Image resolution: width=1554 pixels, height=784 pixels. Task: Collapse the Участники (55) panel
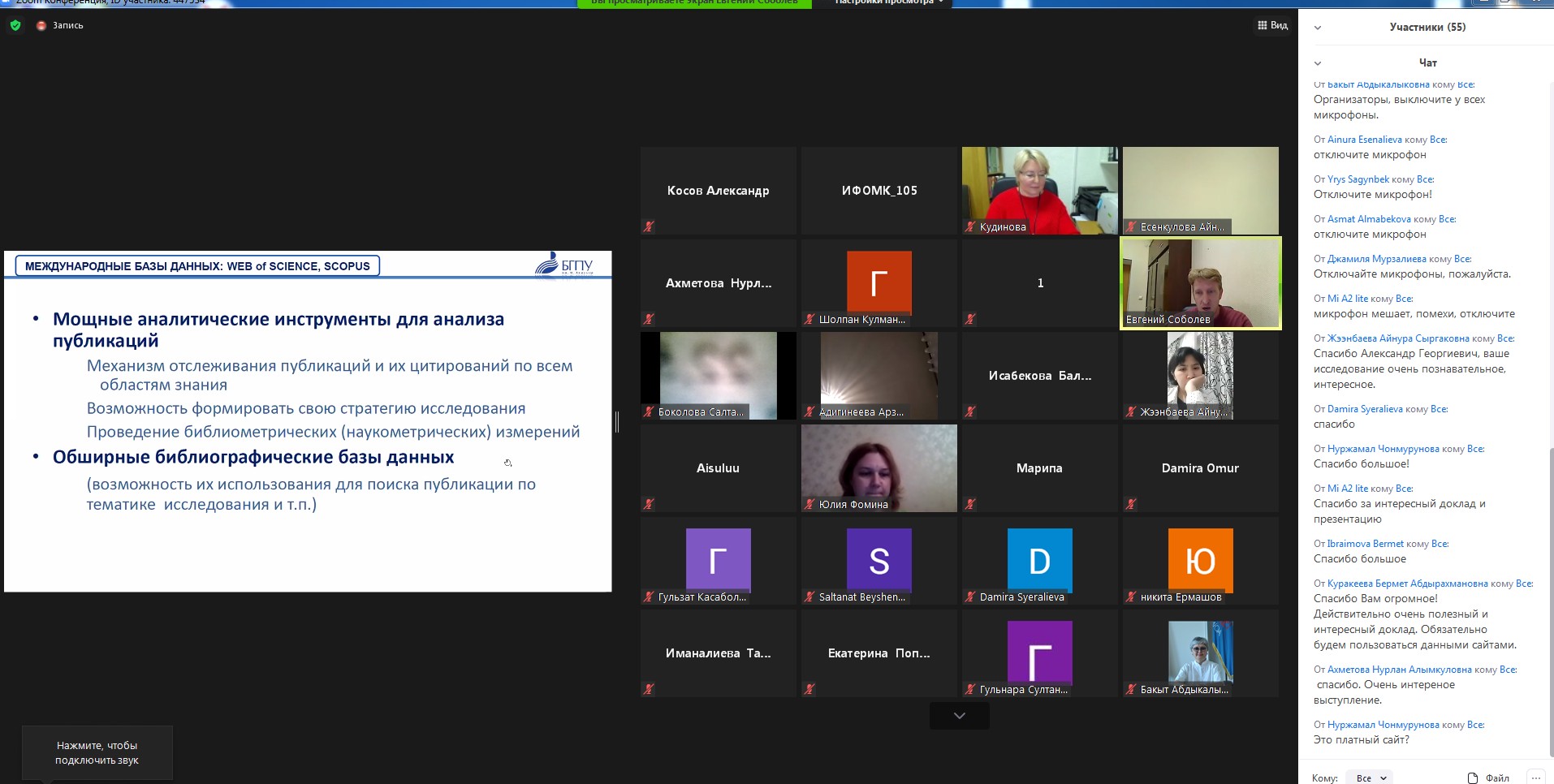1318,28
